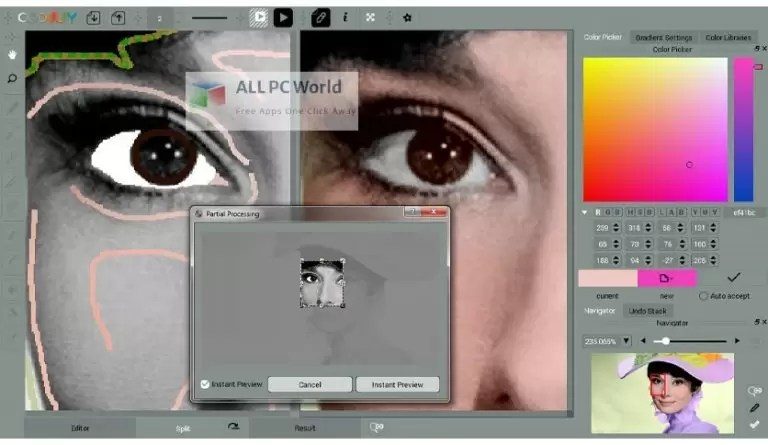Click the zoom-out left arrow in Navigator
768x445 pixels.
pos(643,341)
